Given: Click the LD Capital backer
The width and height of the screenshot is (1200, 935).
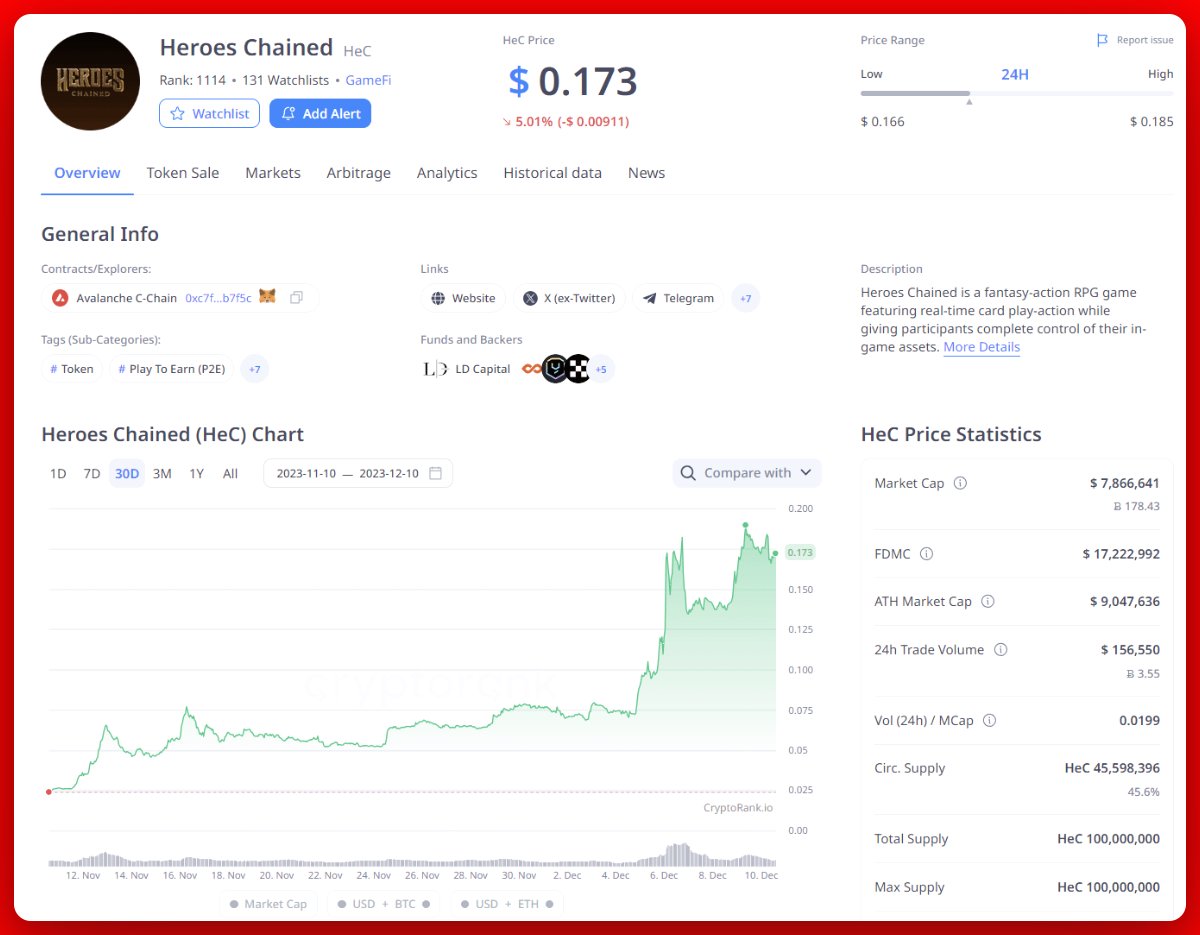Looking at the screenshot, I should [467, 369].
